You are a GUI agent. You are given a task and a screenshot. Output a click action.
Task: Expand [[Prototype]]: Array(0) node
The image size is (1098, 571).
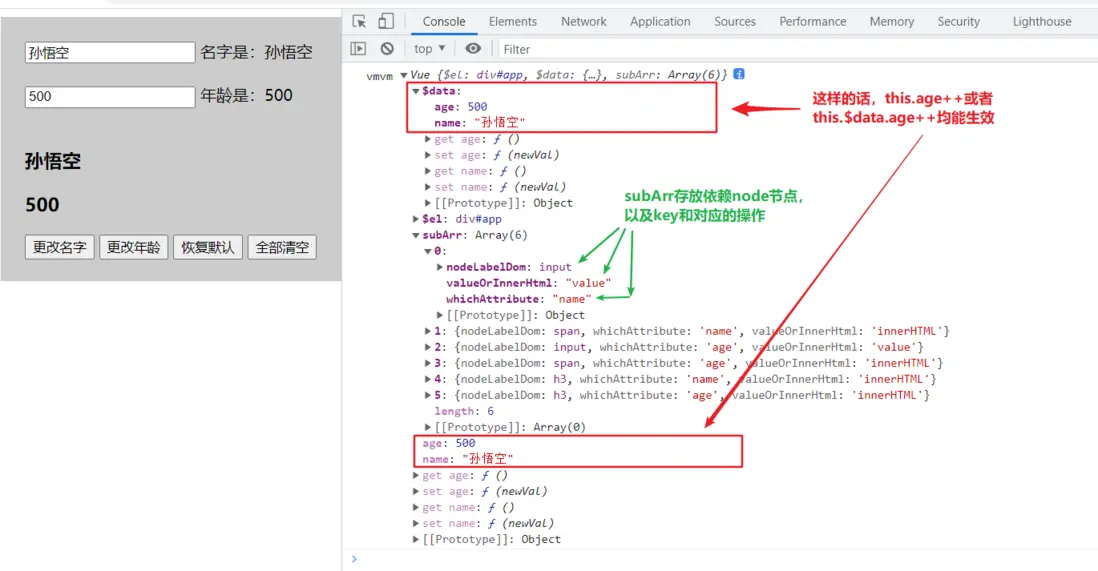click(x=428, y=427)
